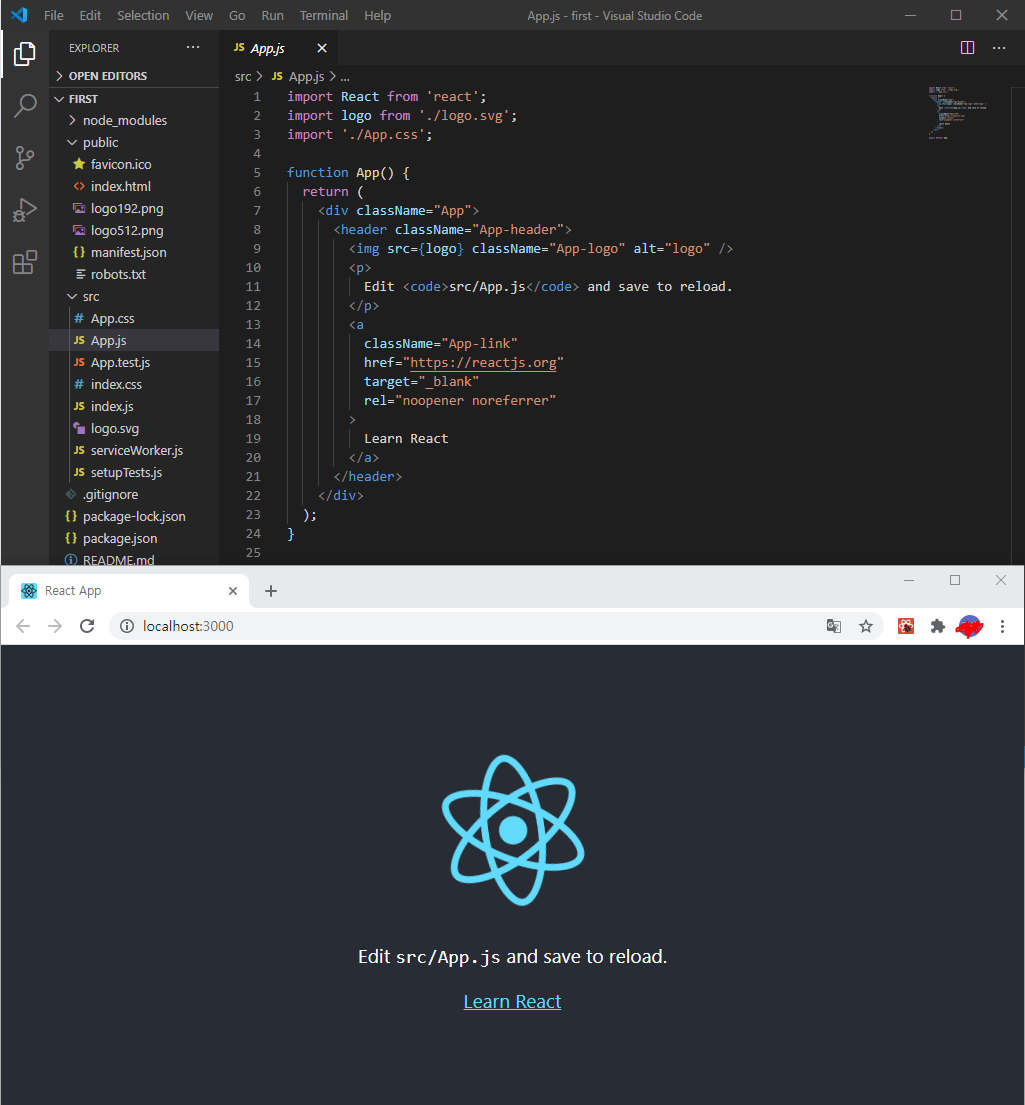Select the React App browser tab
Screen dimensions: 1025x1105
click(x=127, y=591)
